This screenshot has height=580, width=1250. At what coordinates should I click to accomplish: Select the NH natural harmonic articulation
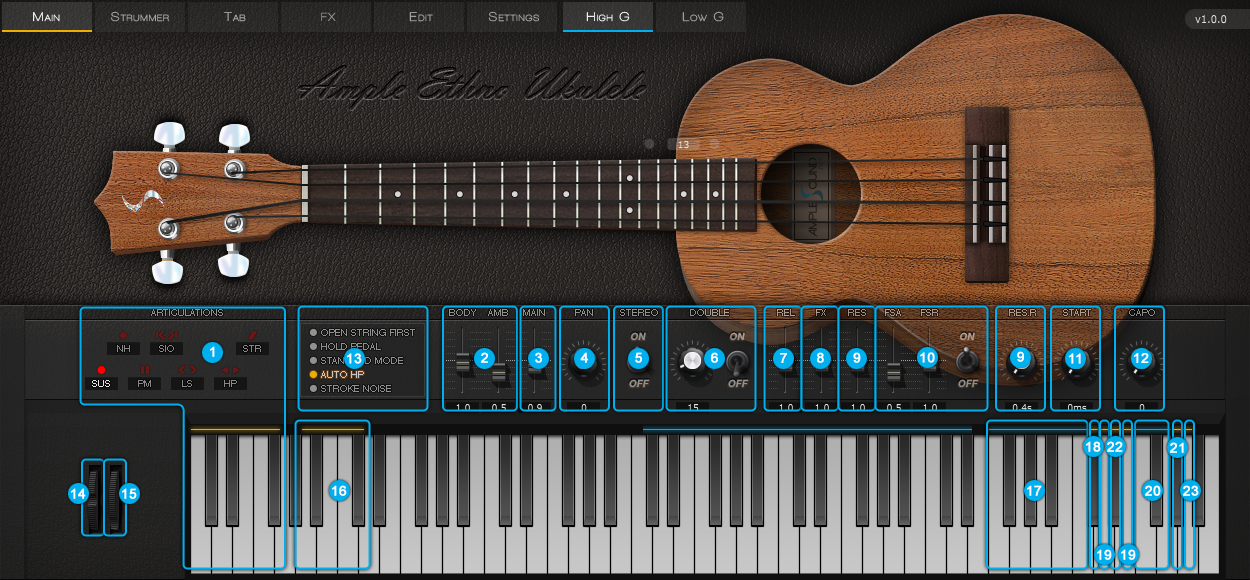[x=123, y=348]
